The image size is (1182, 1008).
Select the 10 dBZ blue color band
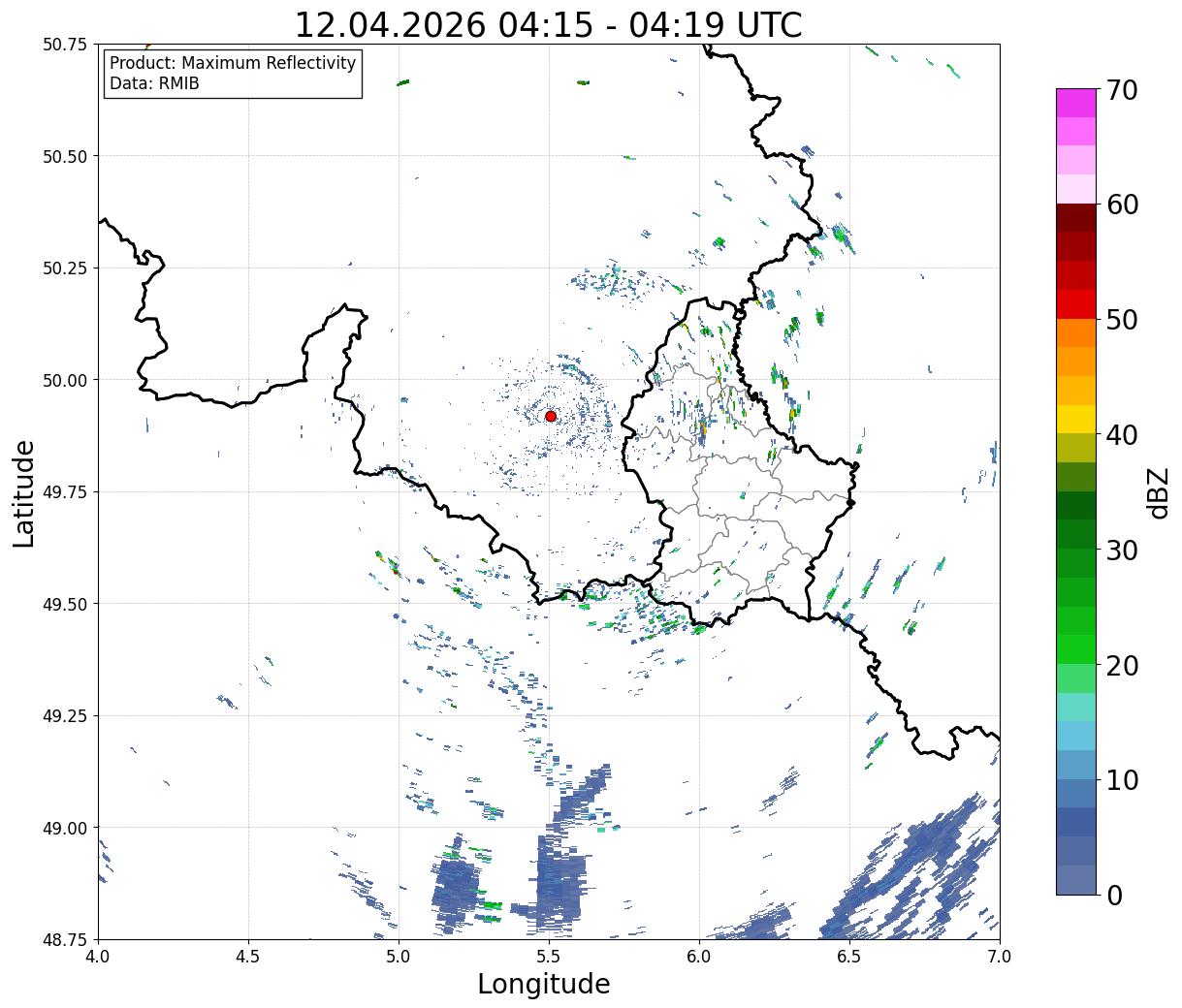[1076, 793]
